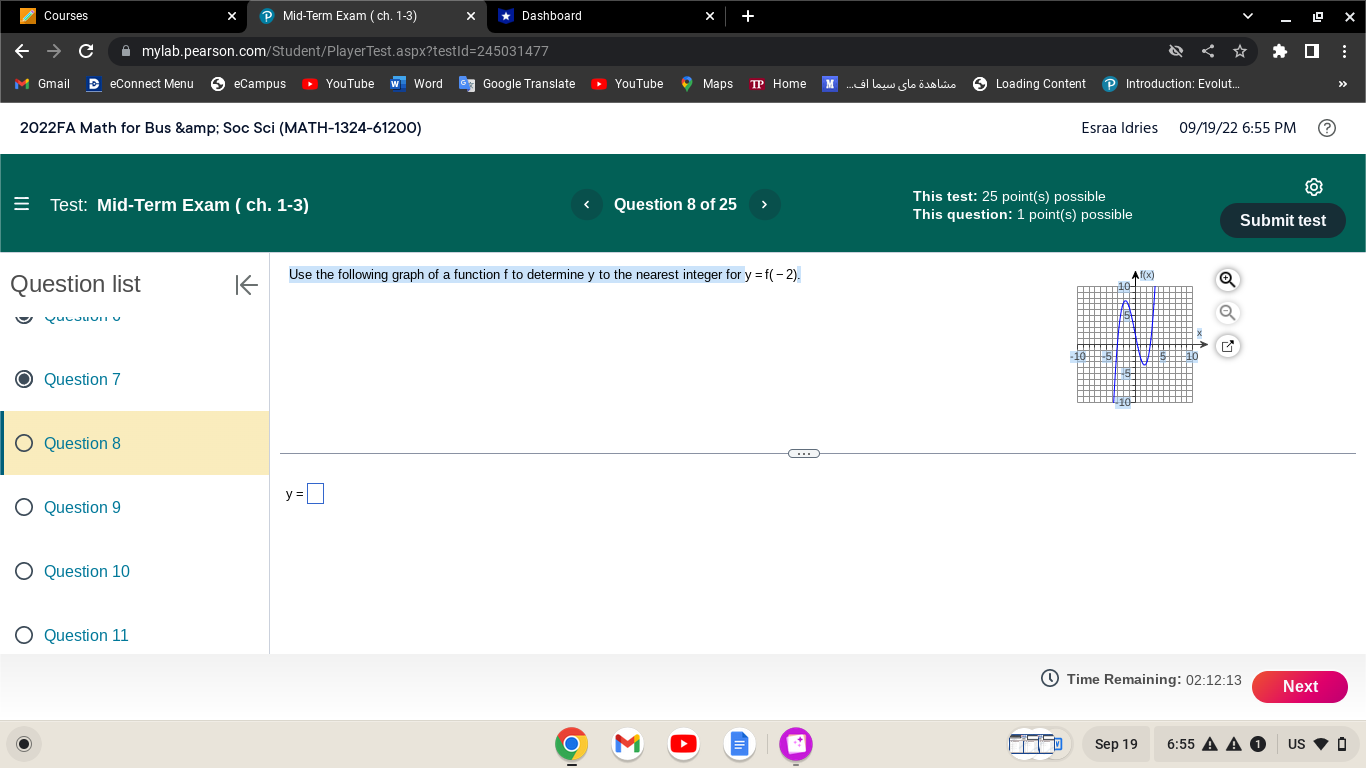Go back a question with the left chevron
The width and height of the screenshot is (1366, 768).
(x=586, y=204)
